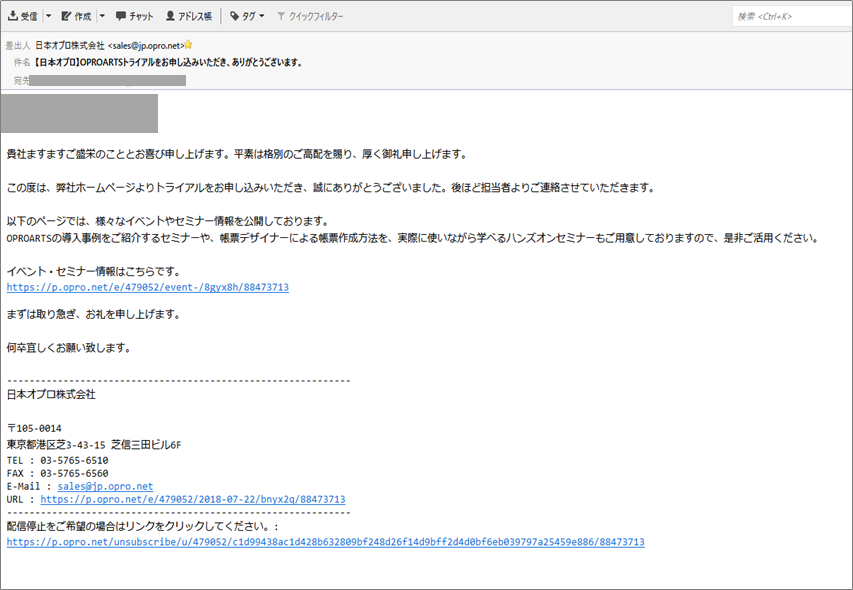Expand the 受信 dropdown arrow

pos(48,16)
